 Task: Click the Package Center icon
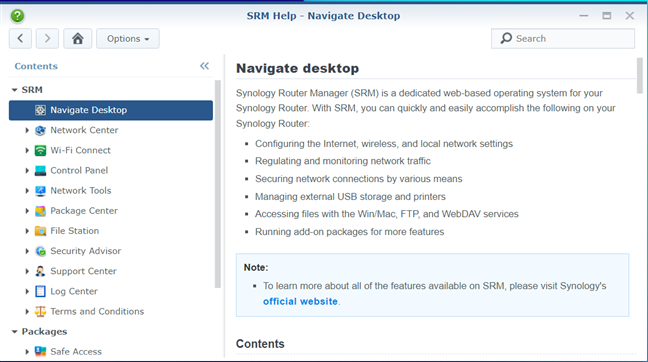pyautogui.click(x=40, y=211)
